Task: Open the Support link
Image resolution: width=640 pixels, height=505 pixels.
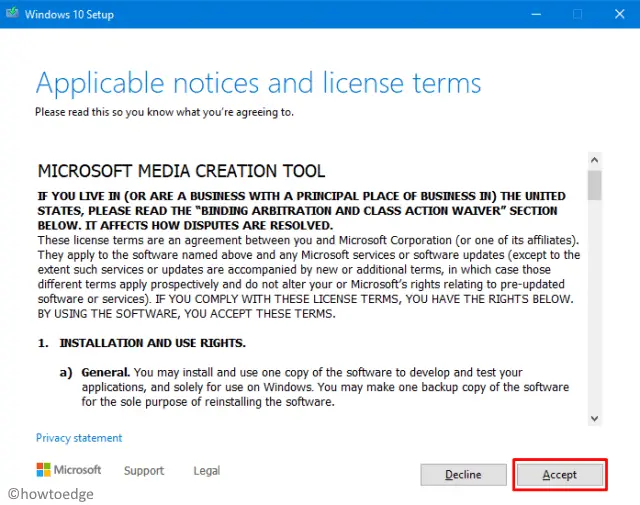Action: coord(144,470)
